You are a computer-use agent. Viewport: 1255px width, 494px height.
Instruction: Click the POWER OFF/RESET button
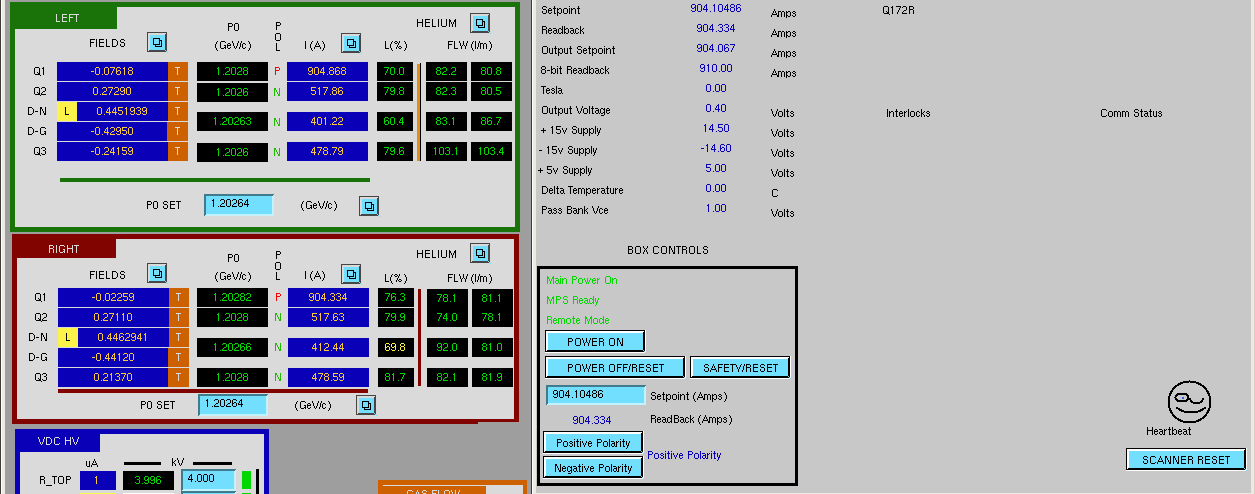pyautogui.click(x=615, y=368)
